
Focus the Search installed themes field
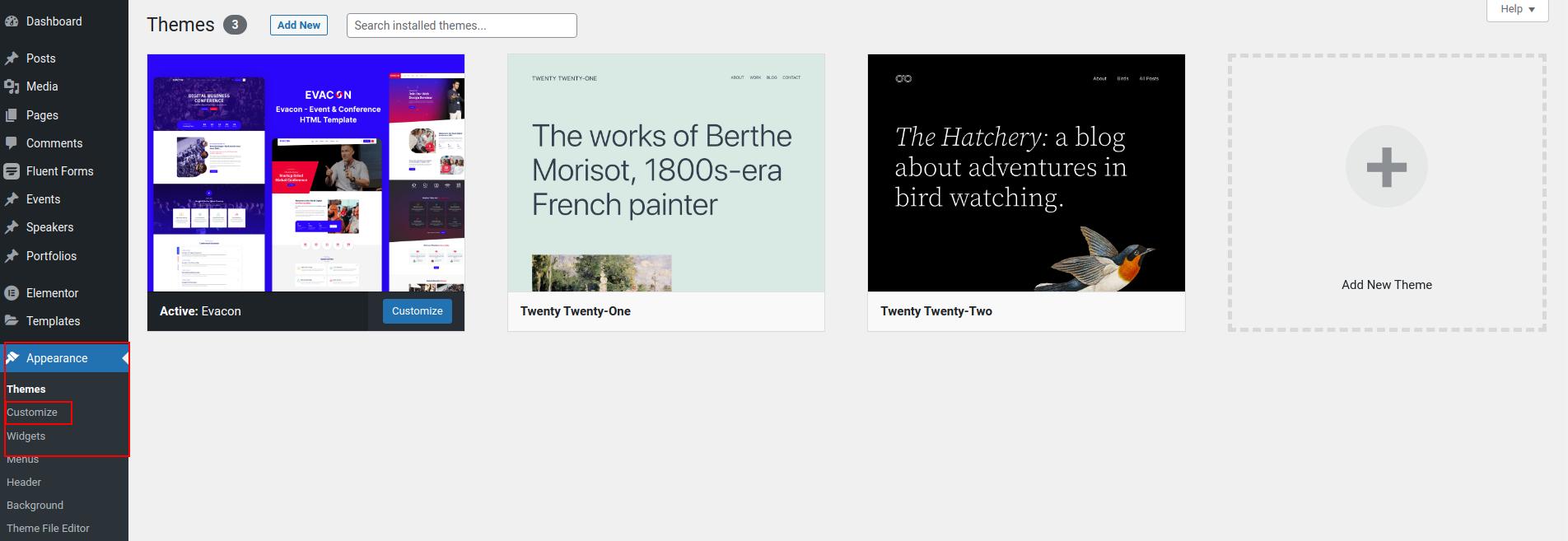pos(462,26)
